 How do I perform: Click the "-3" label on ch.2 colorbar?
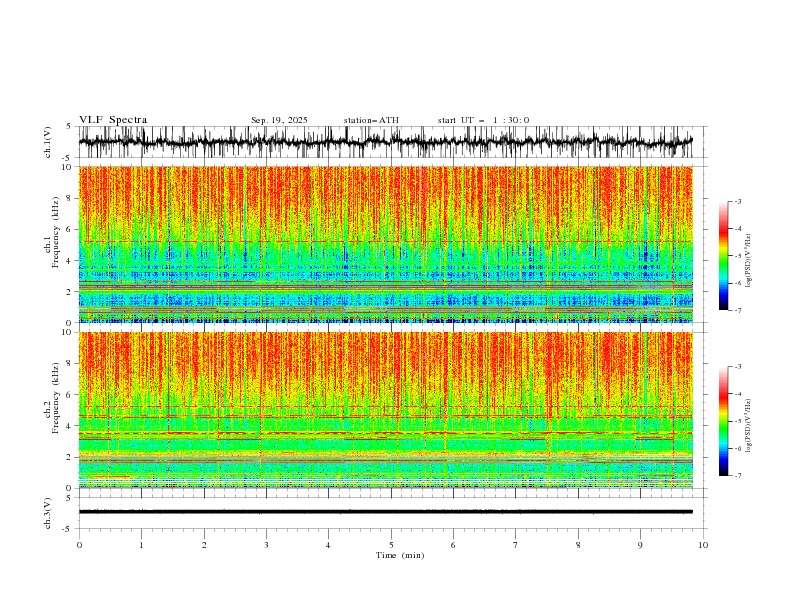point(738,367)
